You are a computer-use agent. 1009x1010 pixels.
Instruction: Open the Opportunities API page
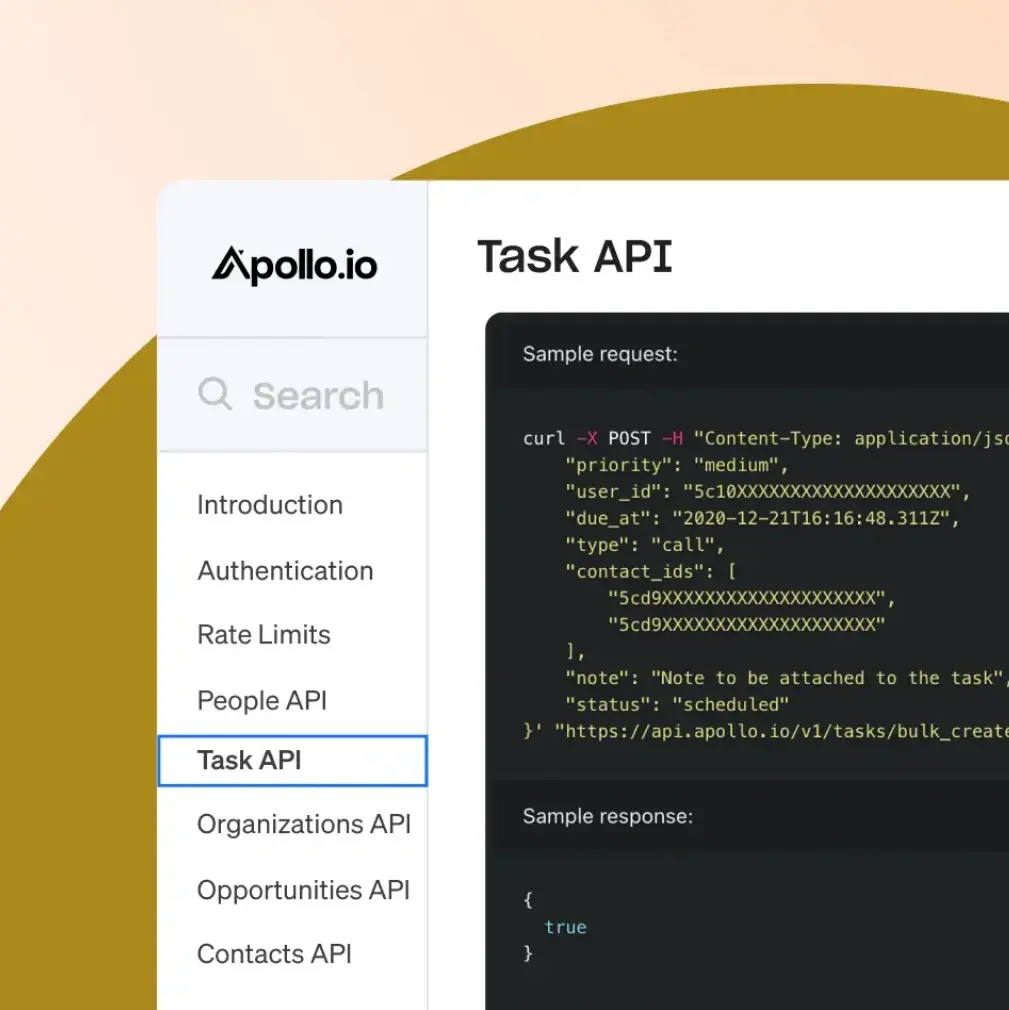(303, 890)
